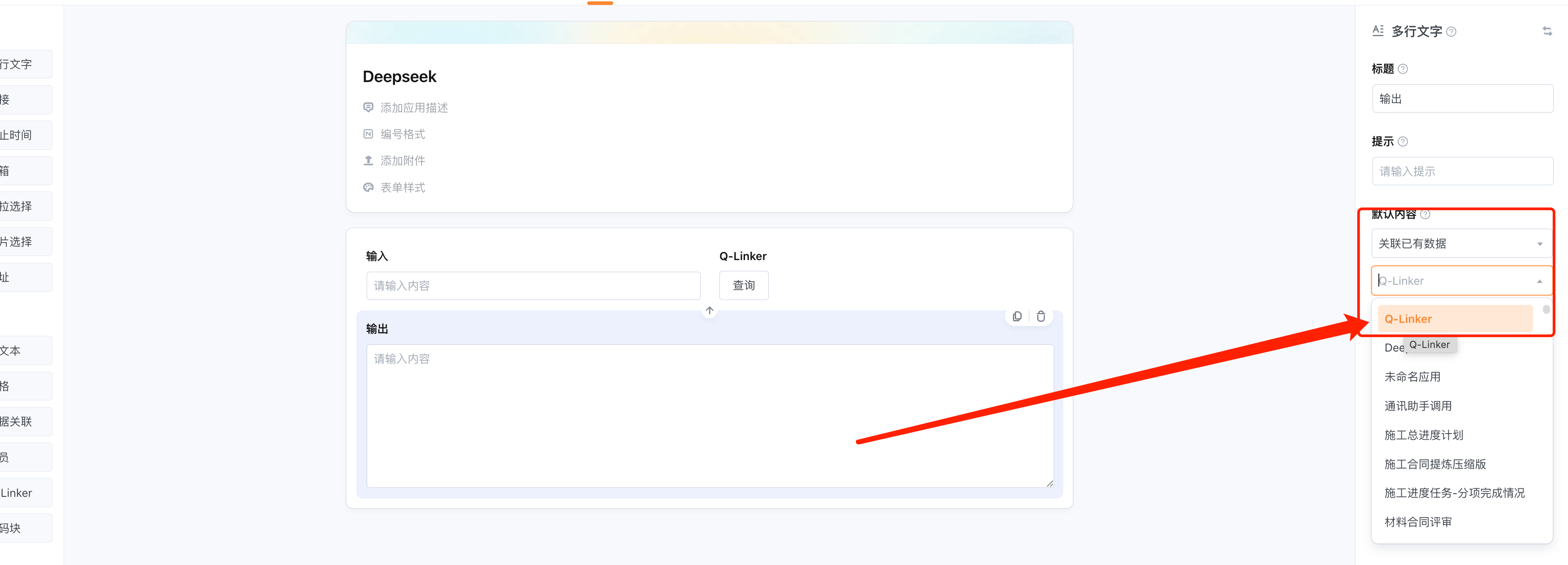
Task: Delete the 输出 field with the trash icon
Action: point(1041,316)
